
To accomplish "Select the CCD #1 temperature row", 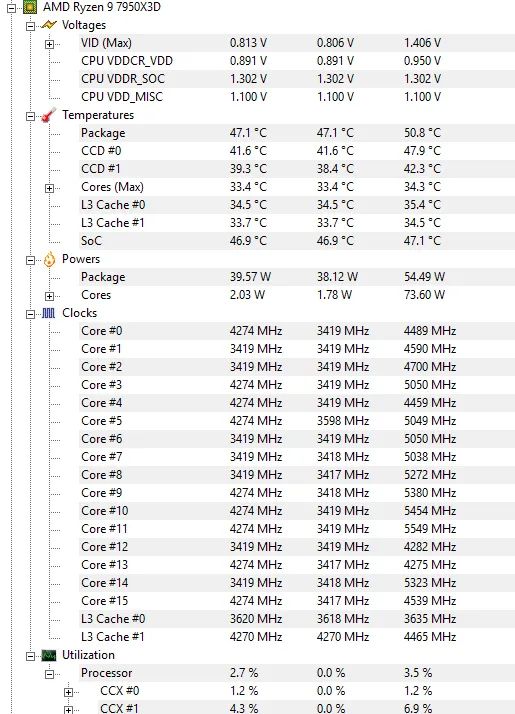I will [x=297, y=168].
